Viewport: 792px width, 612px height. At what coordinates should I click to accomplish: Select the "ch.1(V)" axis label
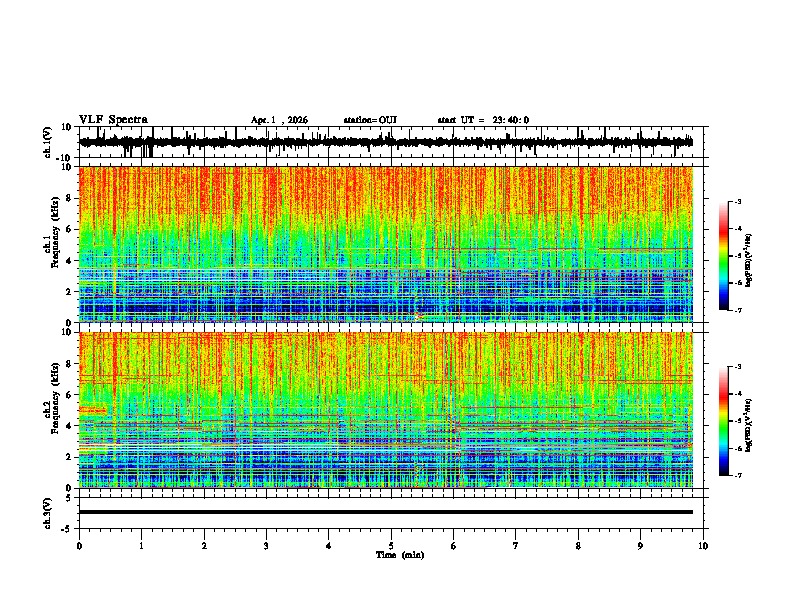pyautogui.click(x=48, y=142)
